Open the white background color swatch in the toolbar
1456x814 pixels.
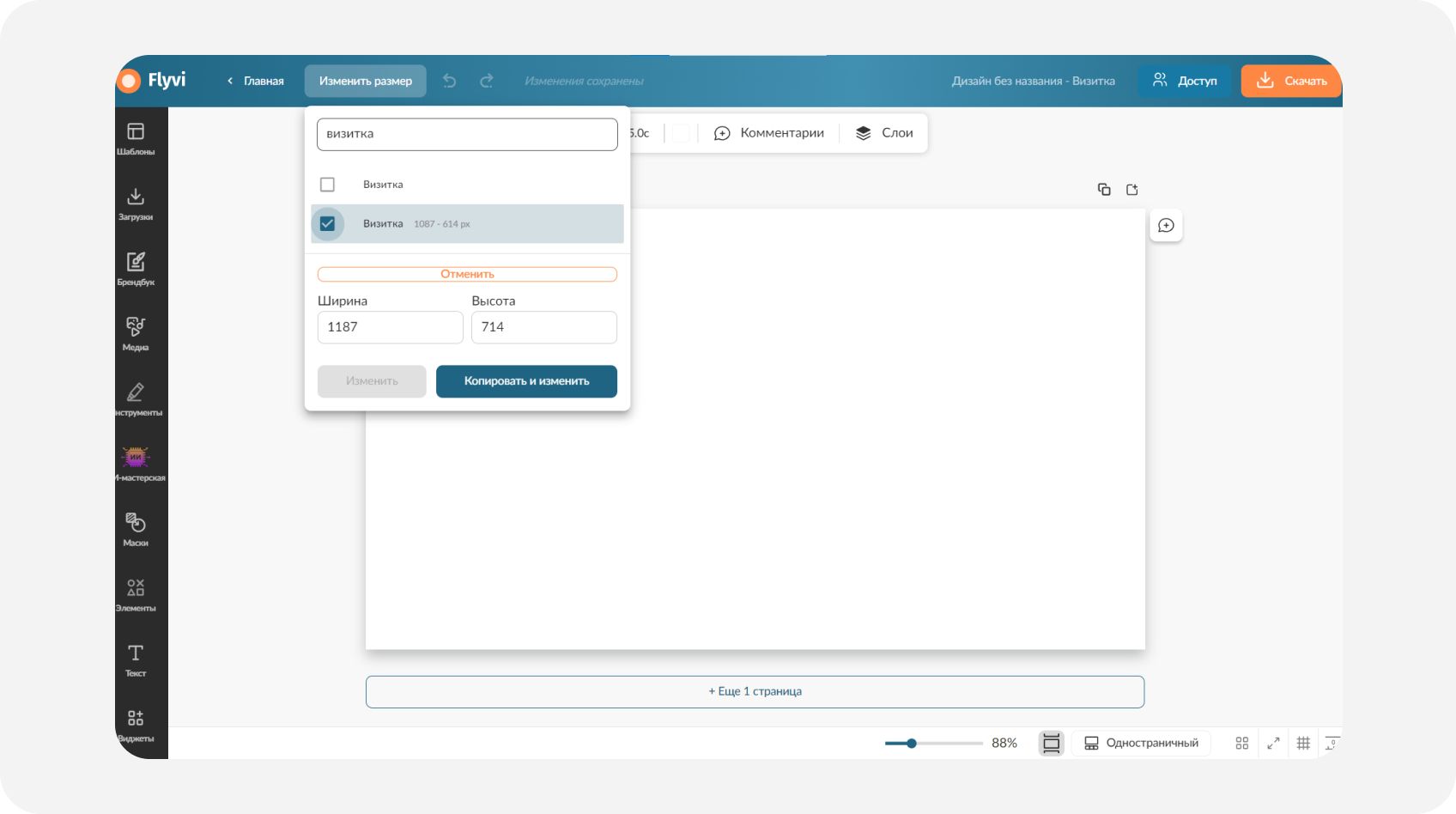click(x=680, y=133)
